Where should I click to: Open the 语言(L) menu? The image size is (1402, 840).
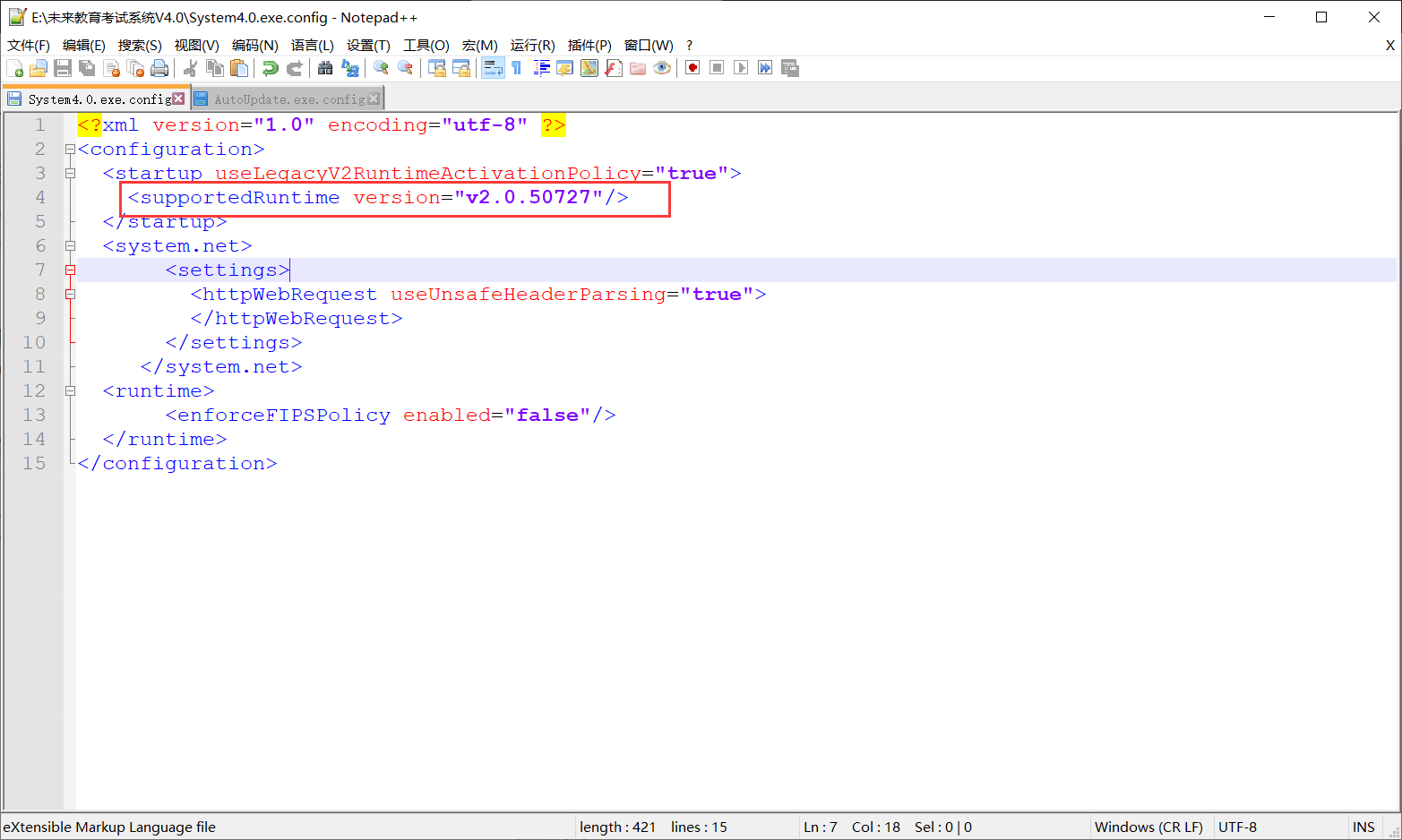(312, 45)
